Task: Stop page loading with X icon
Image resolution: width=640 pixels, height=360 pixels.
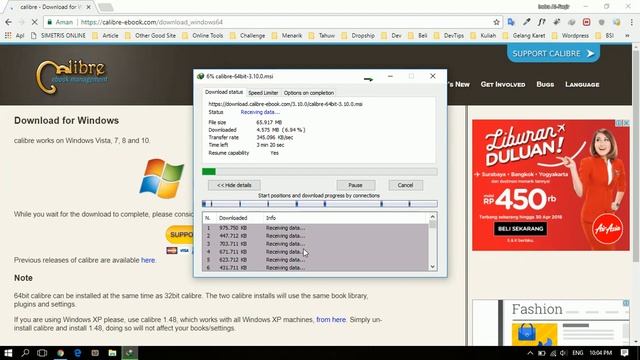Action: 35,22
